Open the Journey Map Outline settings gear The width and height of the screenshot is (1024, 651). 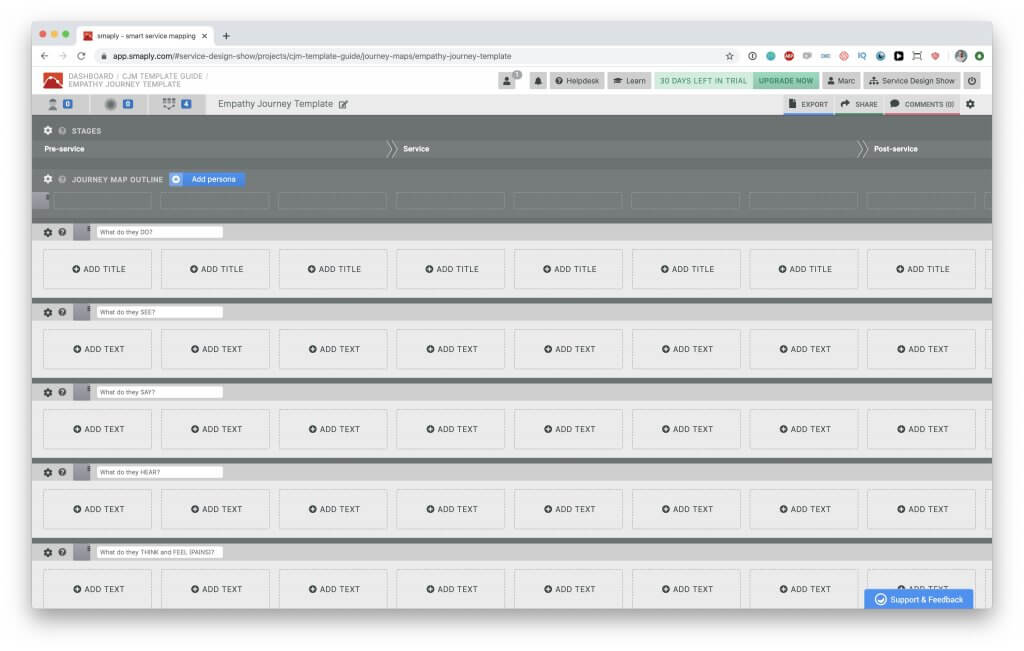click(x=47, y=179)
